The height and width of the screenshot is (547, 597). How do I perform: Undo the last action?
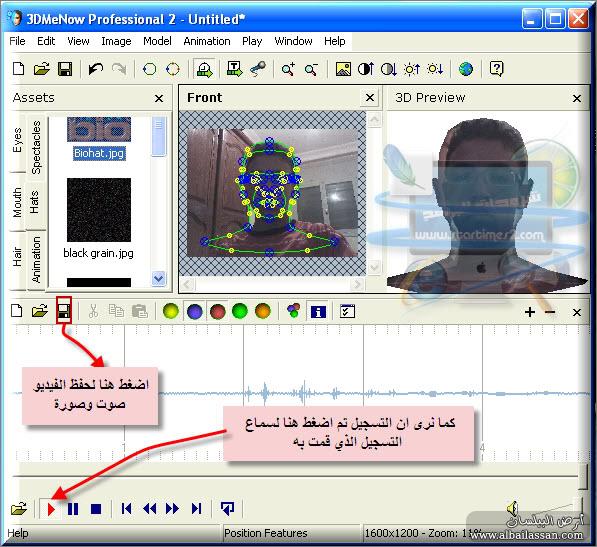(96, 69)
